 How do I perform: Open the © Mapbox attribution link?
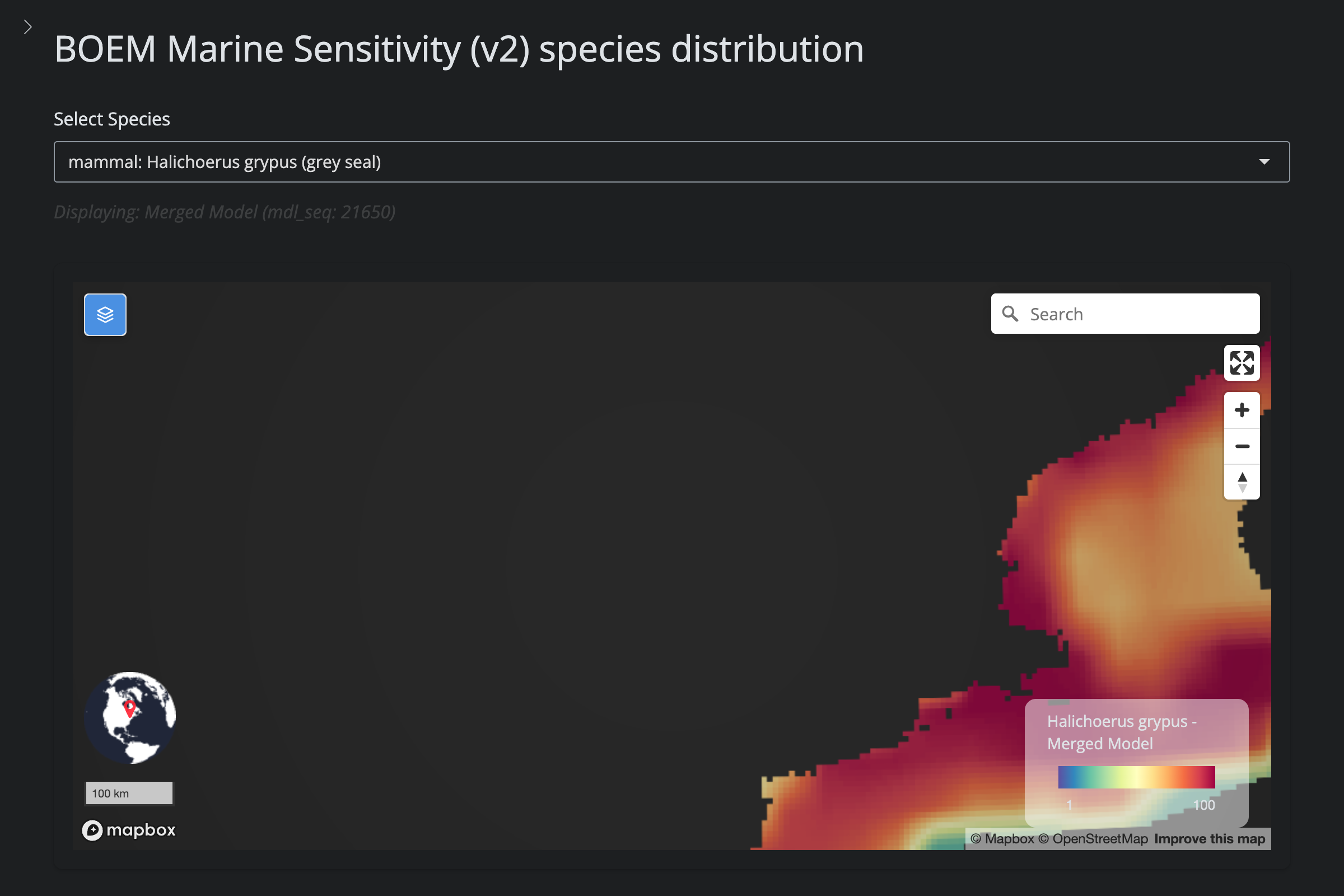[x=1002, y=838]
